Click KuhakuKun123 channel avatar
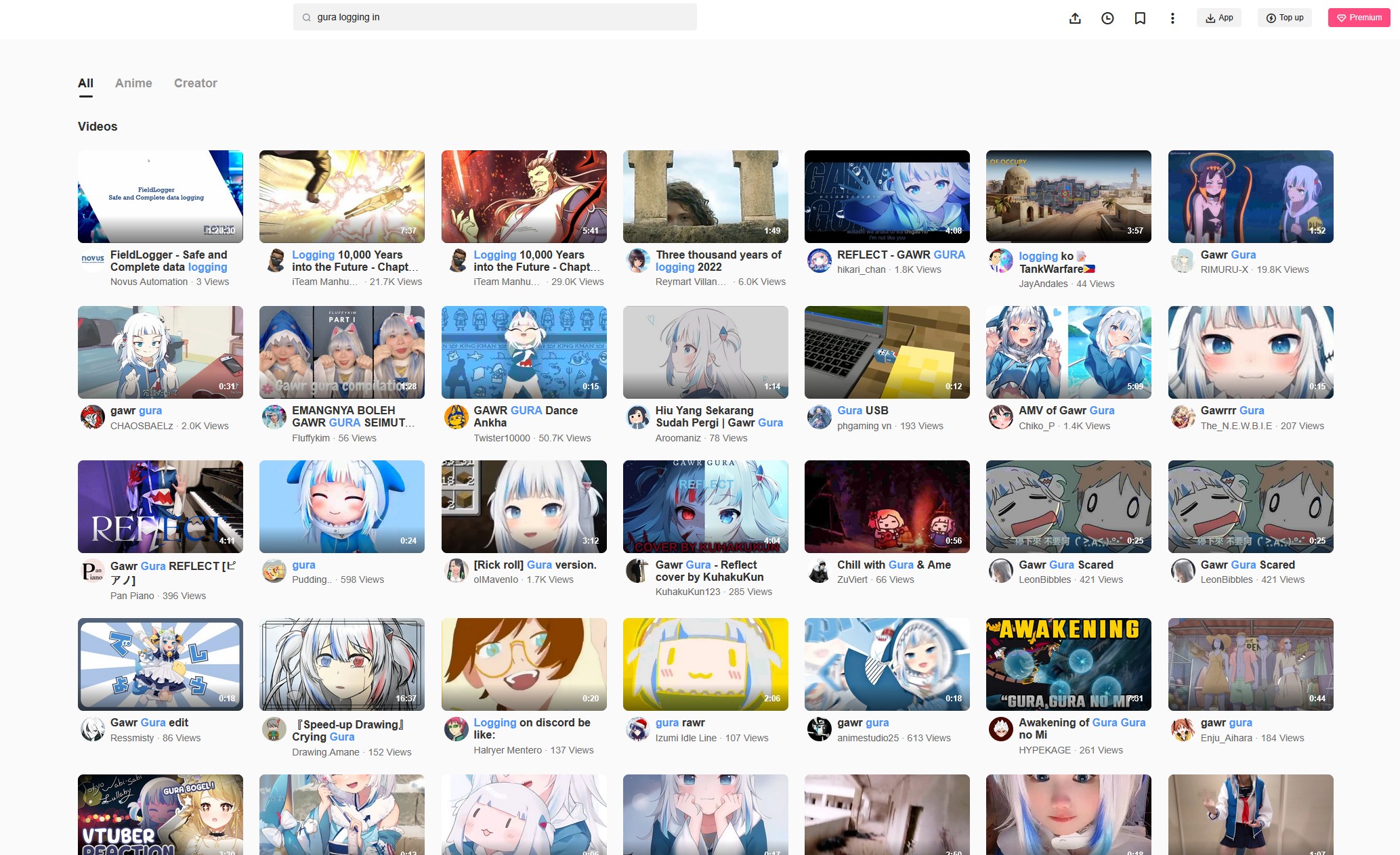Screen dimensions: 1400x855 638,571
